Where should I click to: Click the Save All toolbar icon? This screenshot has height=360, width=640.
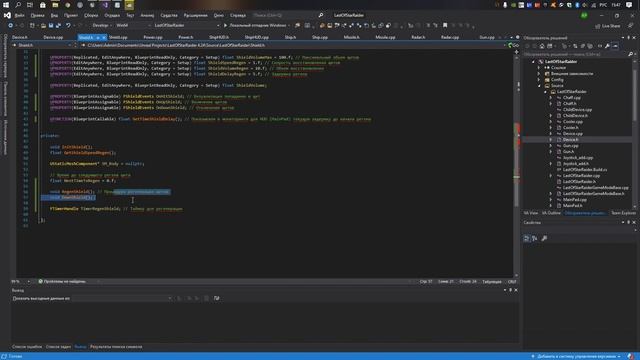[58, 25]
